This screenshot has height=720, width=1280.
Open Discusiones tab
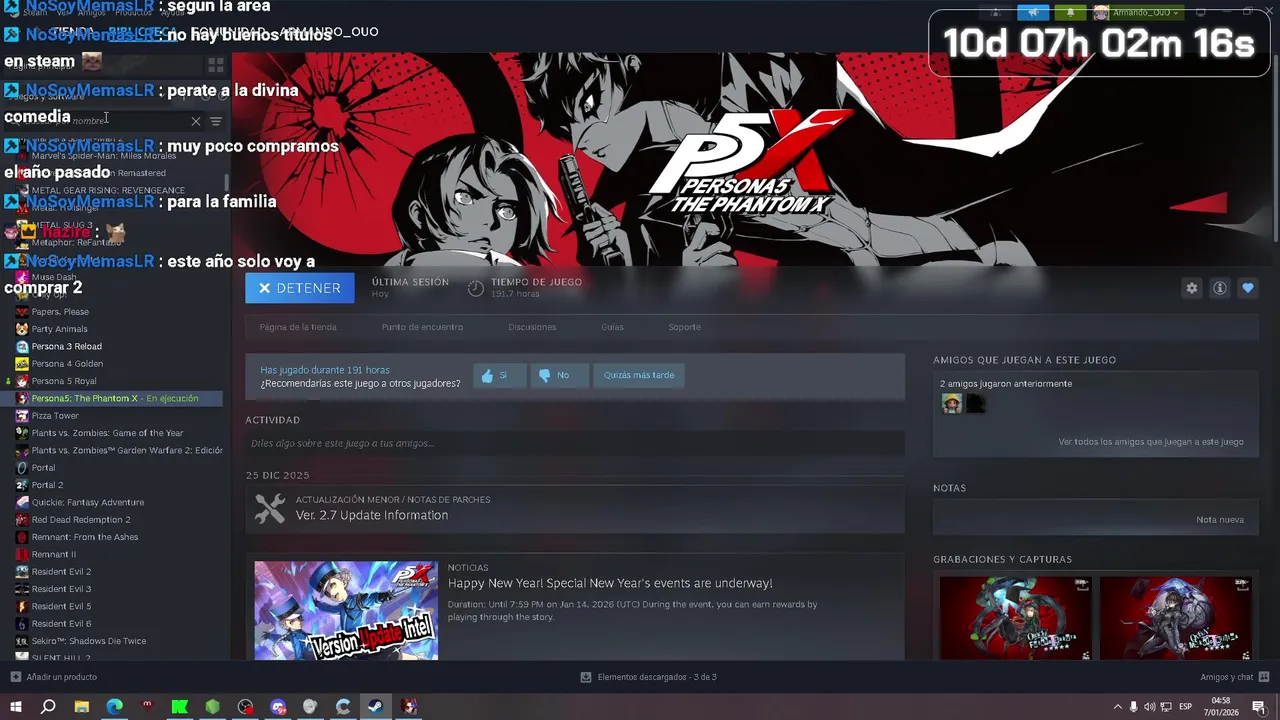click(532, 327)
